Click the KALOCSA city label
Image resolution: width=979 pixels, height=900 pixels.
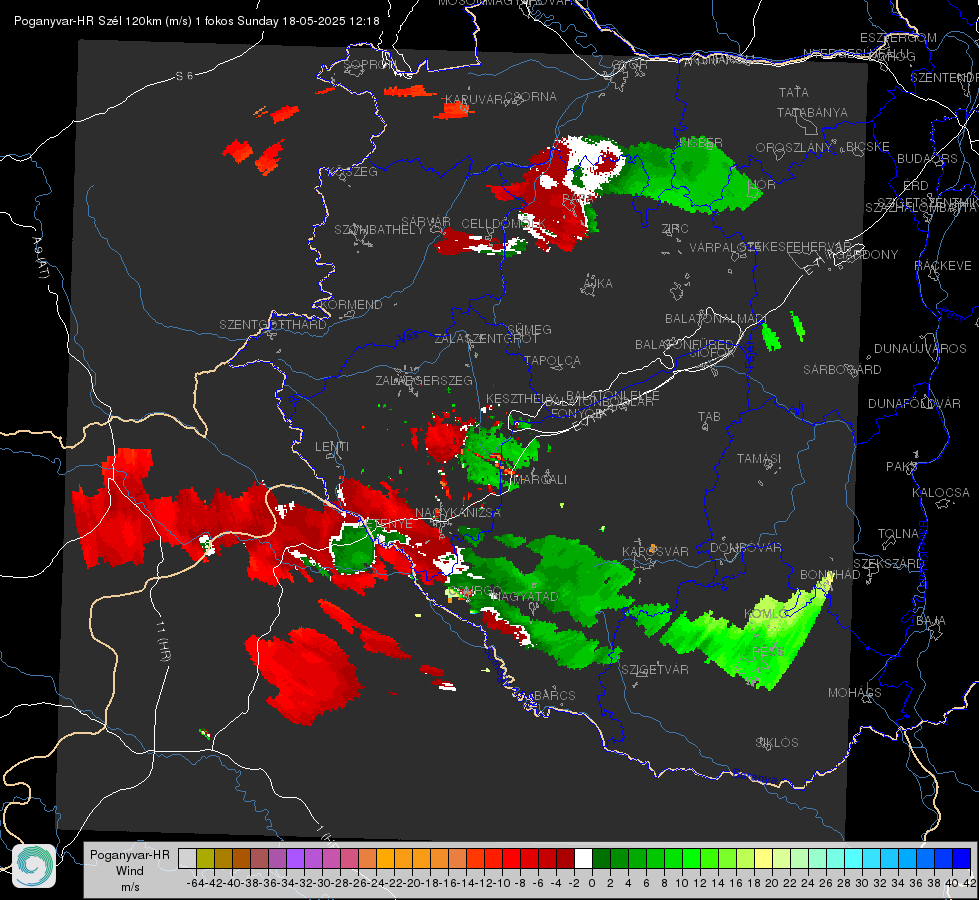click(940, 493)
